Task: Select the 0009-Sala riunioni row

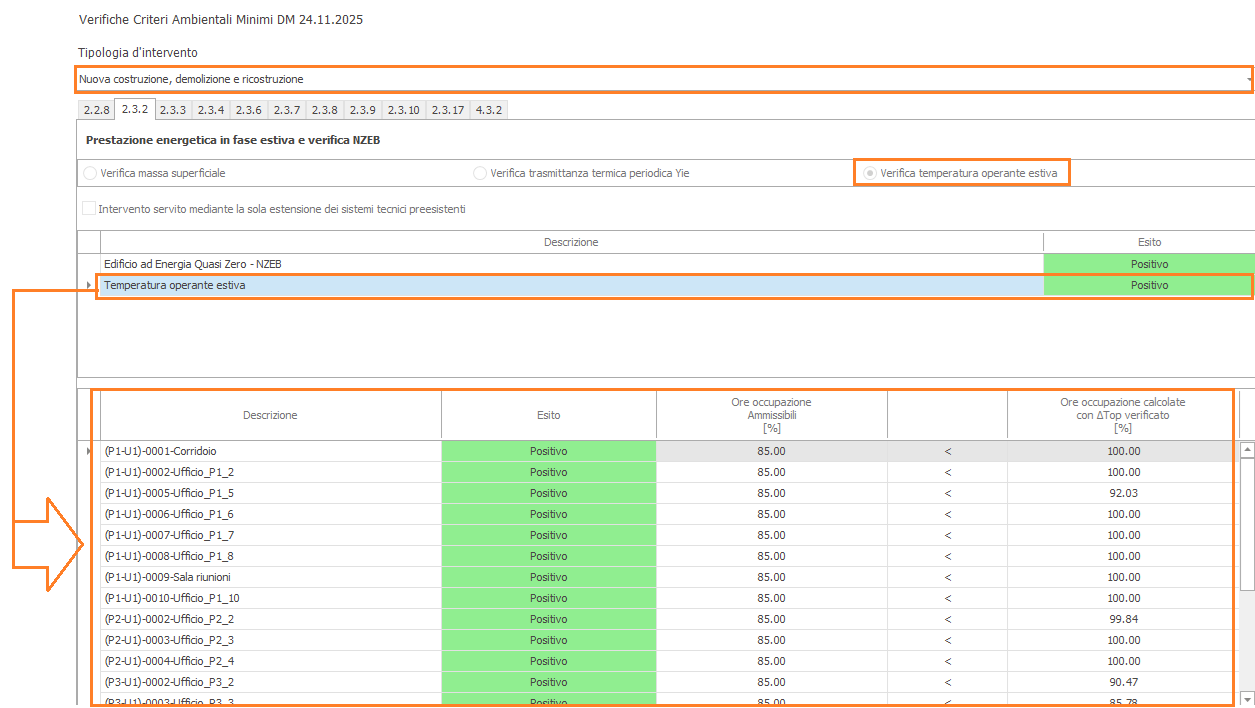Action: click(x=270, y=577)
